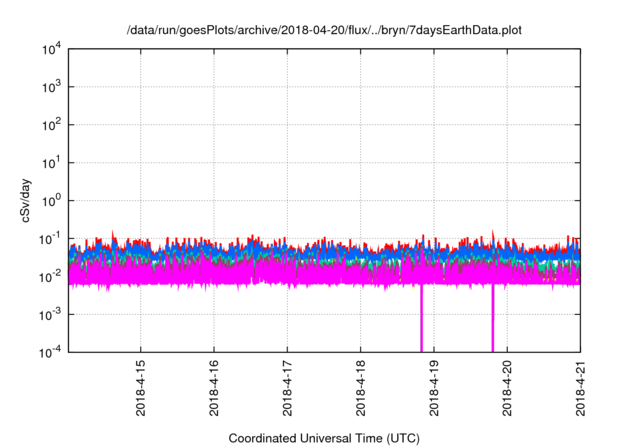Click the 10^-2 y-axis tick label
This screenshot has height=448, width=640.
50,277
